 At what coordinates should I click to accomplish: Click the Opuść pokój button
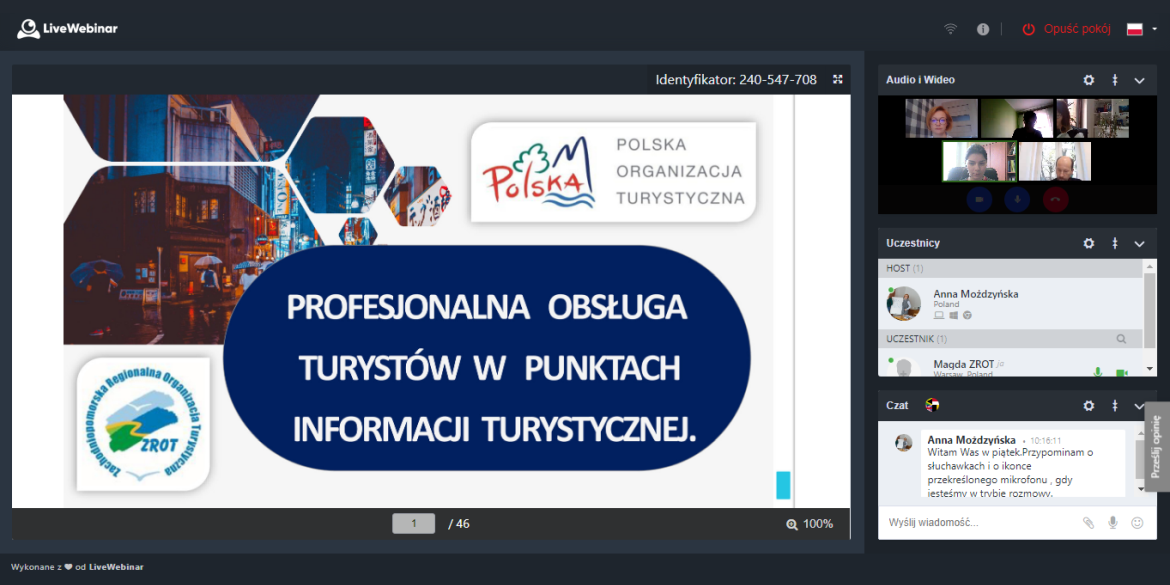(1066, 29)
